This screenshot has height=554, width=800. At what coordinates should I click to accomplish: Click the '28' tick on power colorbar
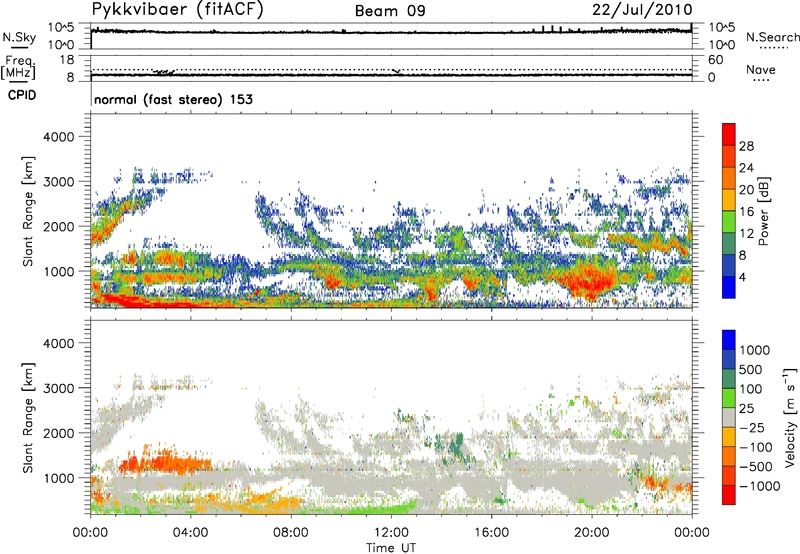pyautogui.click(x=746, y=146)
